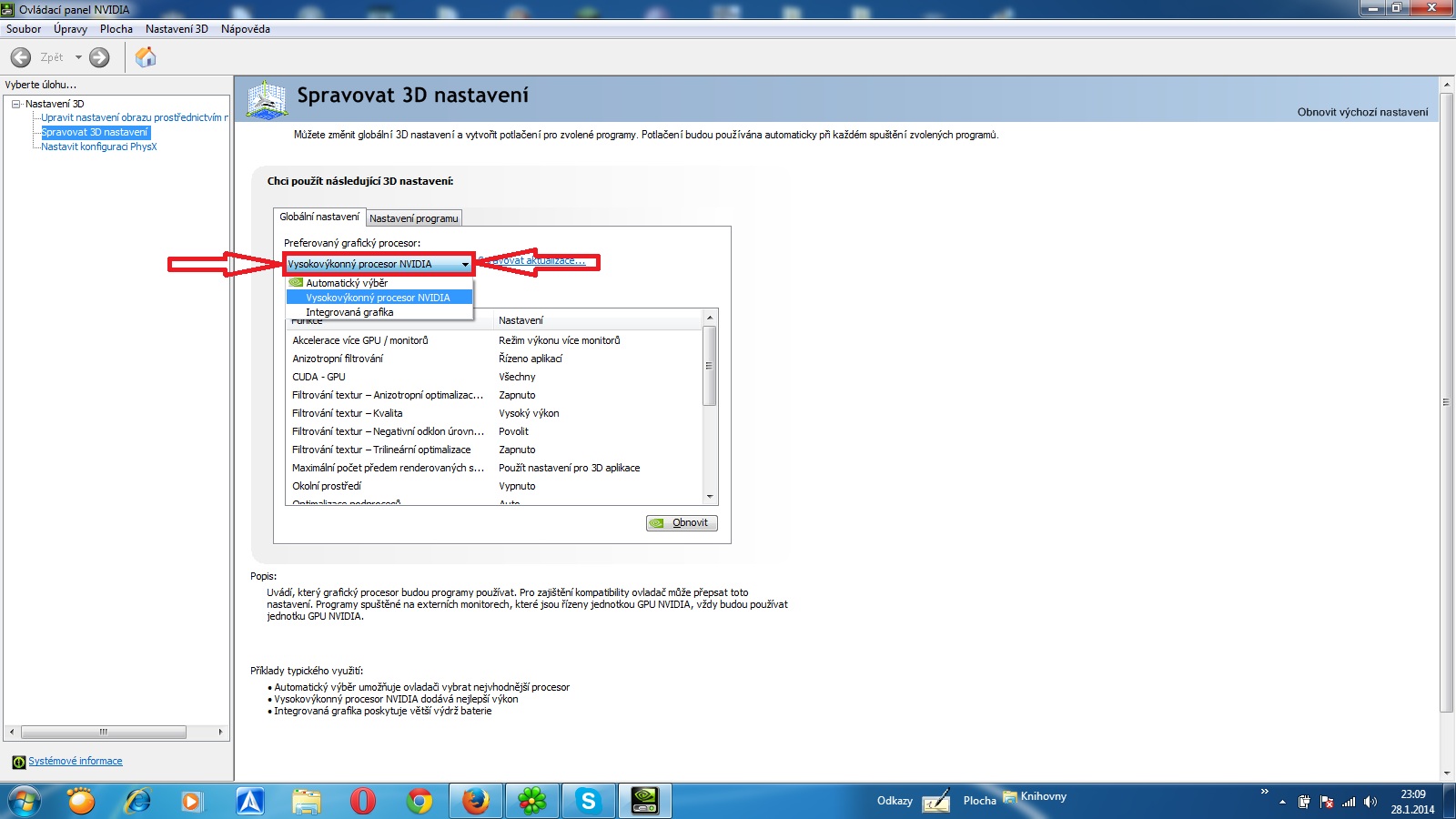Select the Anizotropní filtrování row

pyautogui.click(x=494, y=359)
